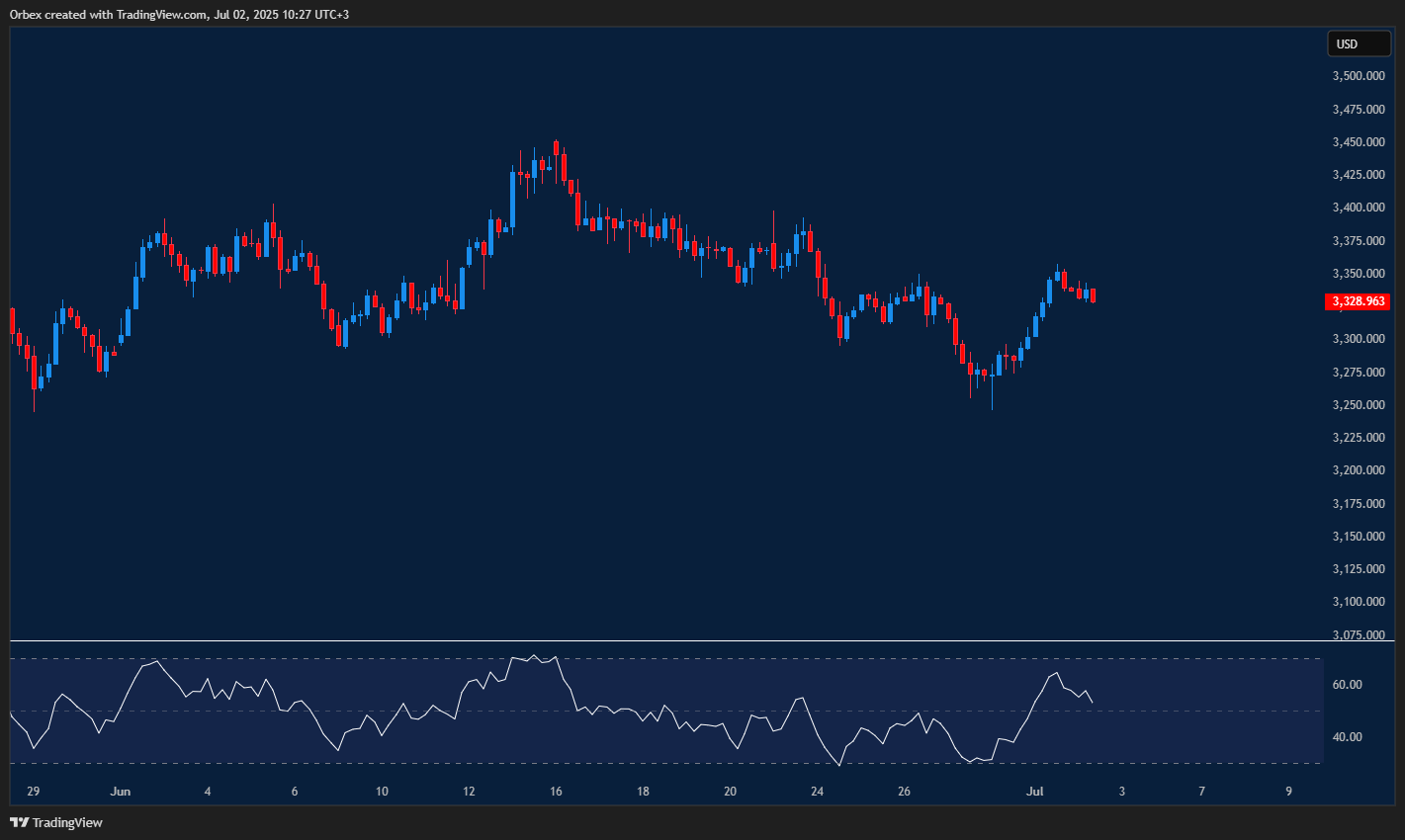Image resolution: width=1405 pixels, height=840 pixels.
Task: Select the Jun label on time axis
Action: (121, 792)
